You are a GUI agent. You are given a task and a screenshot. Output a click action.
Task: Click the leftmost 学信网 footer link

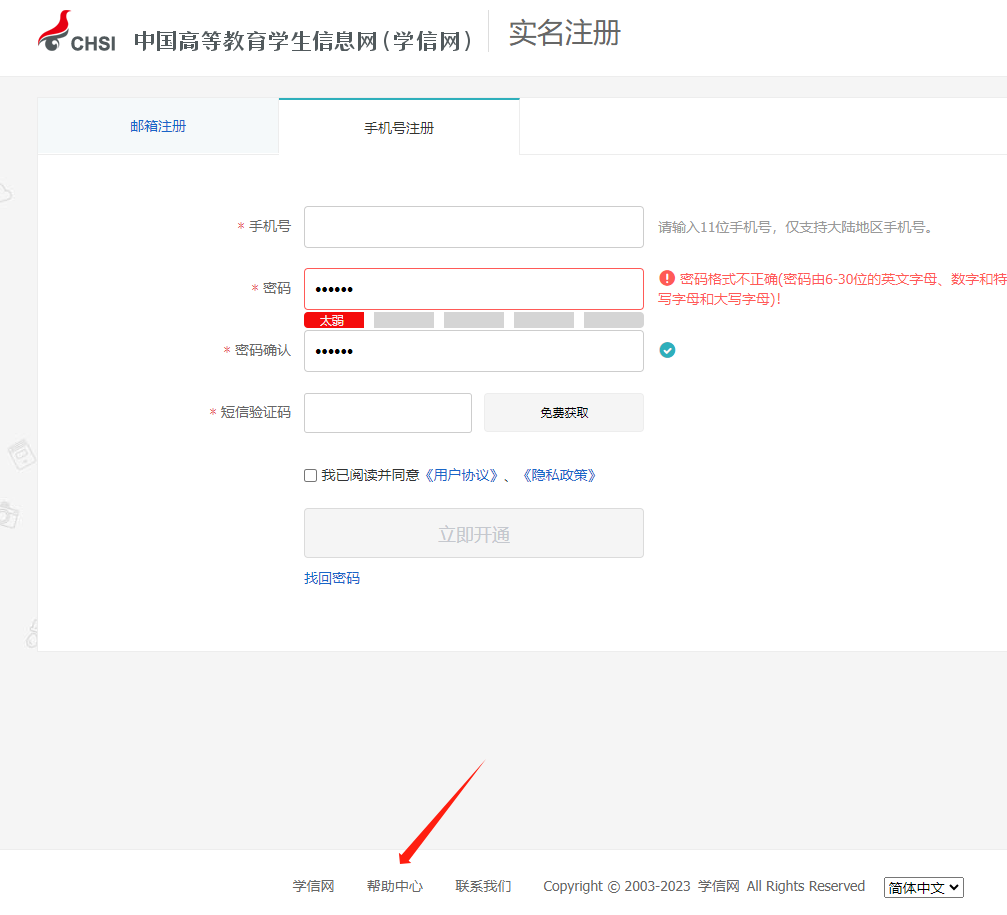(x=313, y=886)
